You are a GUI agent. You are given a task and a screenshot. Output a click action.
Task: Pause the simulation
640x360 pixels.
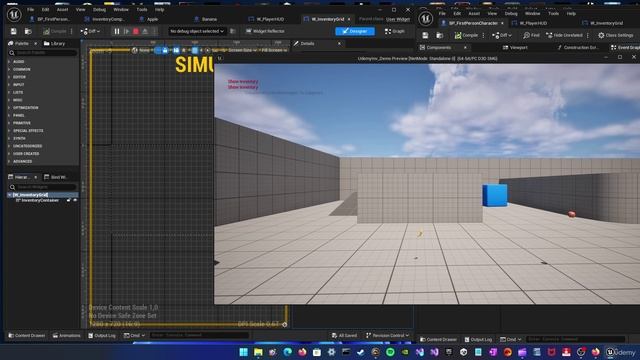117,31
